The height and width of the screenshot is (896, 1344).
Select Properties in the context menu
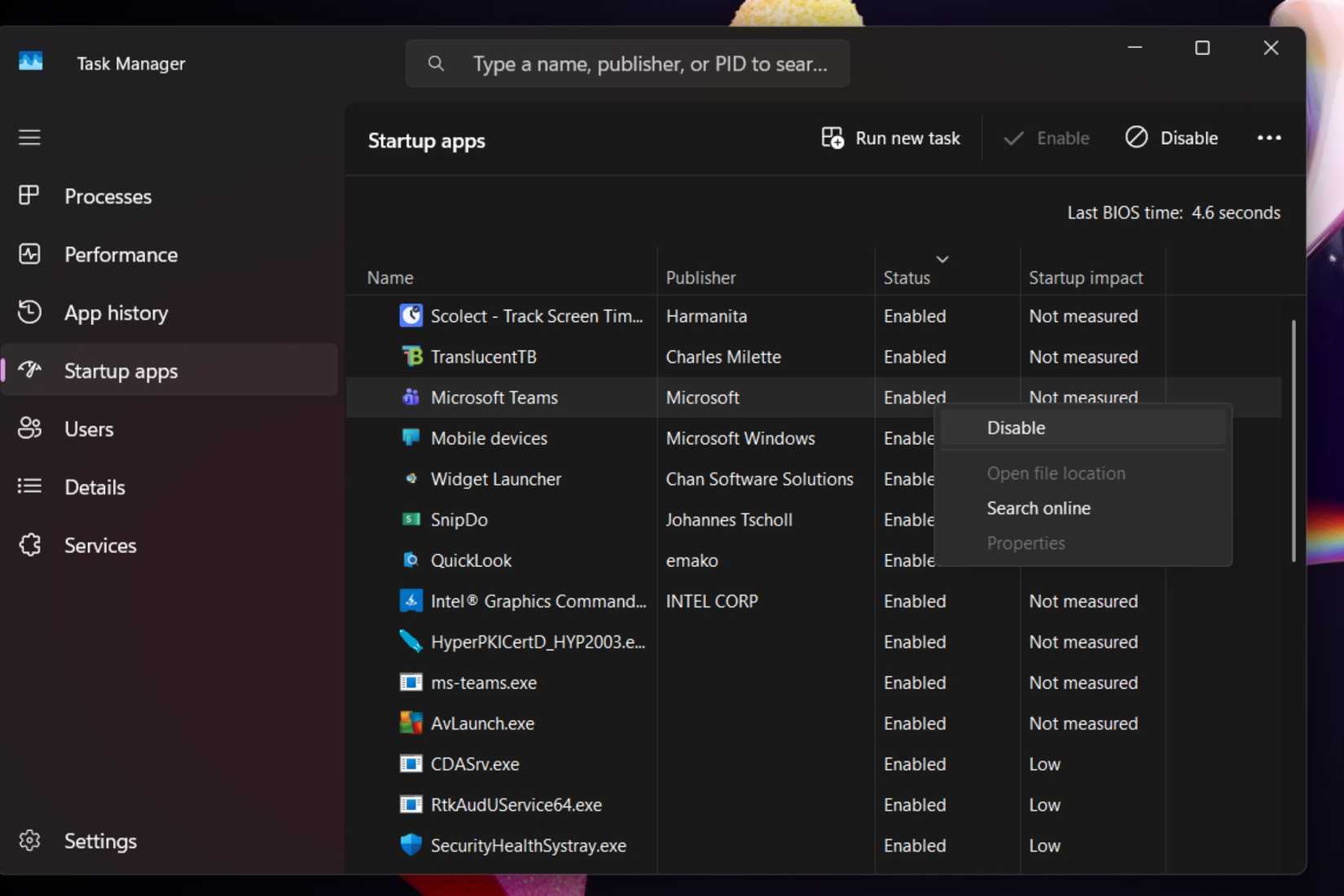click(1083, 543)
